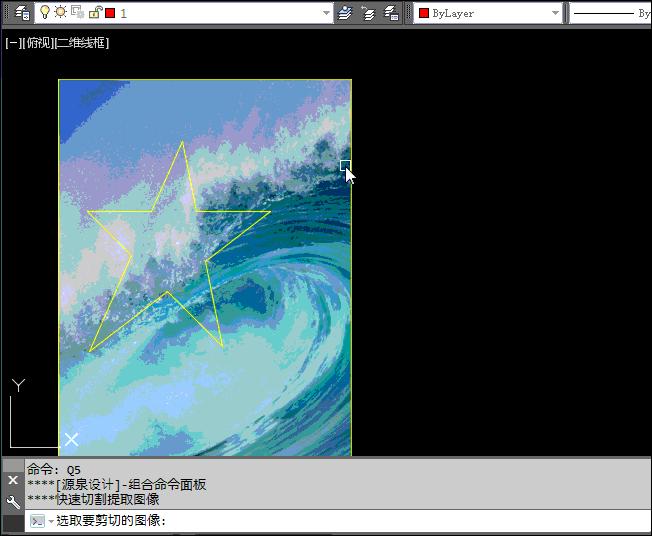Click the [-] viewport controls label
652x536 pixels.
coord(13,43)
